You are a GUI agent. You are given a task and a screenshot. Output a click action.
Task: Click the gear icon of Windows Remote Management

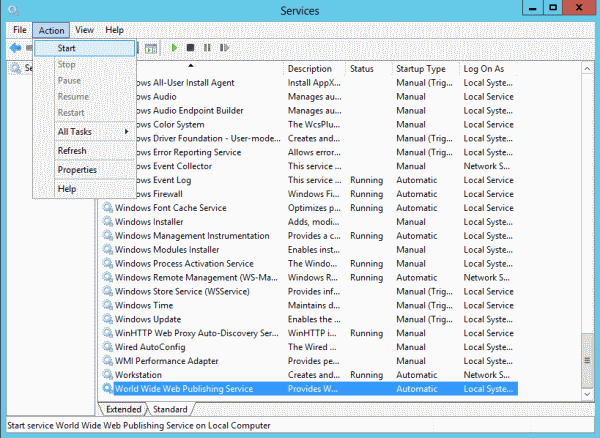[108, 277]
